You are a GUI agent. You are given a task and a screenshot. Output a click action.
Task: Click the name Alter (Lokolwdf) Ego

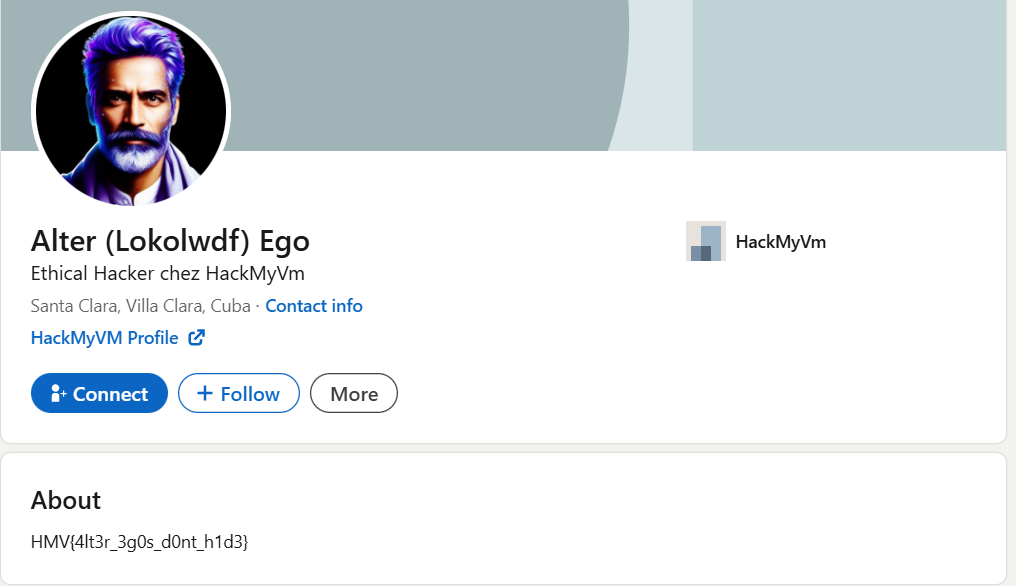[170, 241]
